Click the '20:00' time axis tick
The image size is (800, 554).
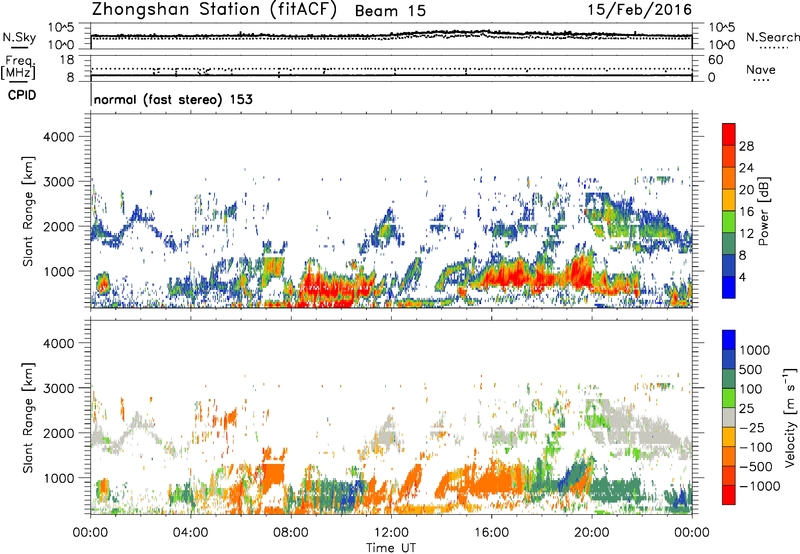point(592,533)
